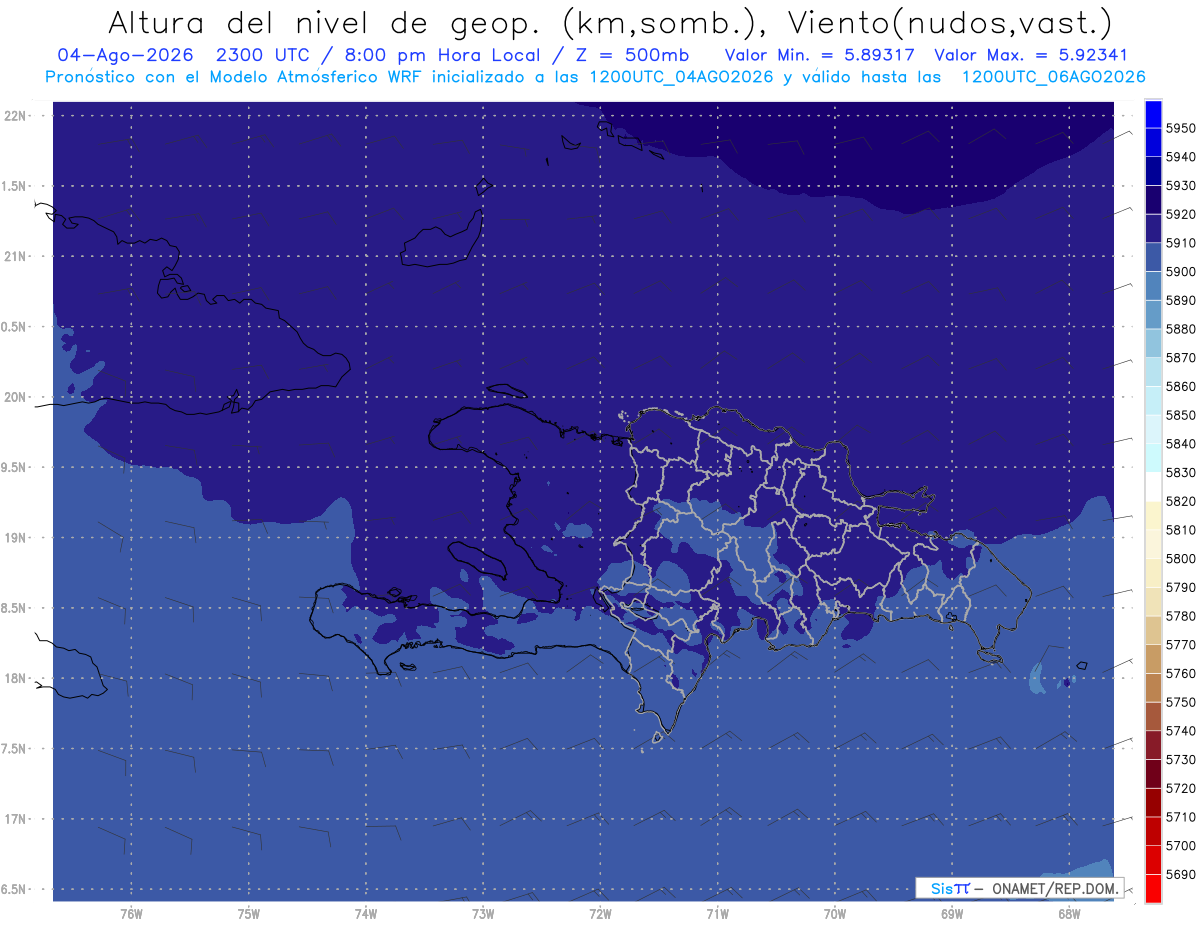Image resolution: width=1200 pixels, height=927 pixels.
Task: Click the tan swatch between 5770 and 5760
Action: click(1153, 659)
